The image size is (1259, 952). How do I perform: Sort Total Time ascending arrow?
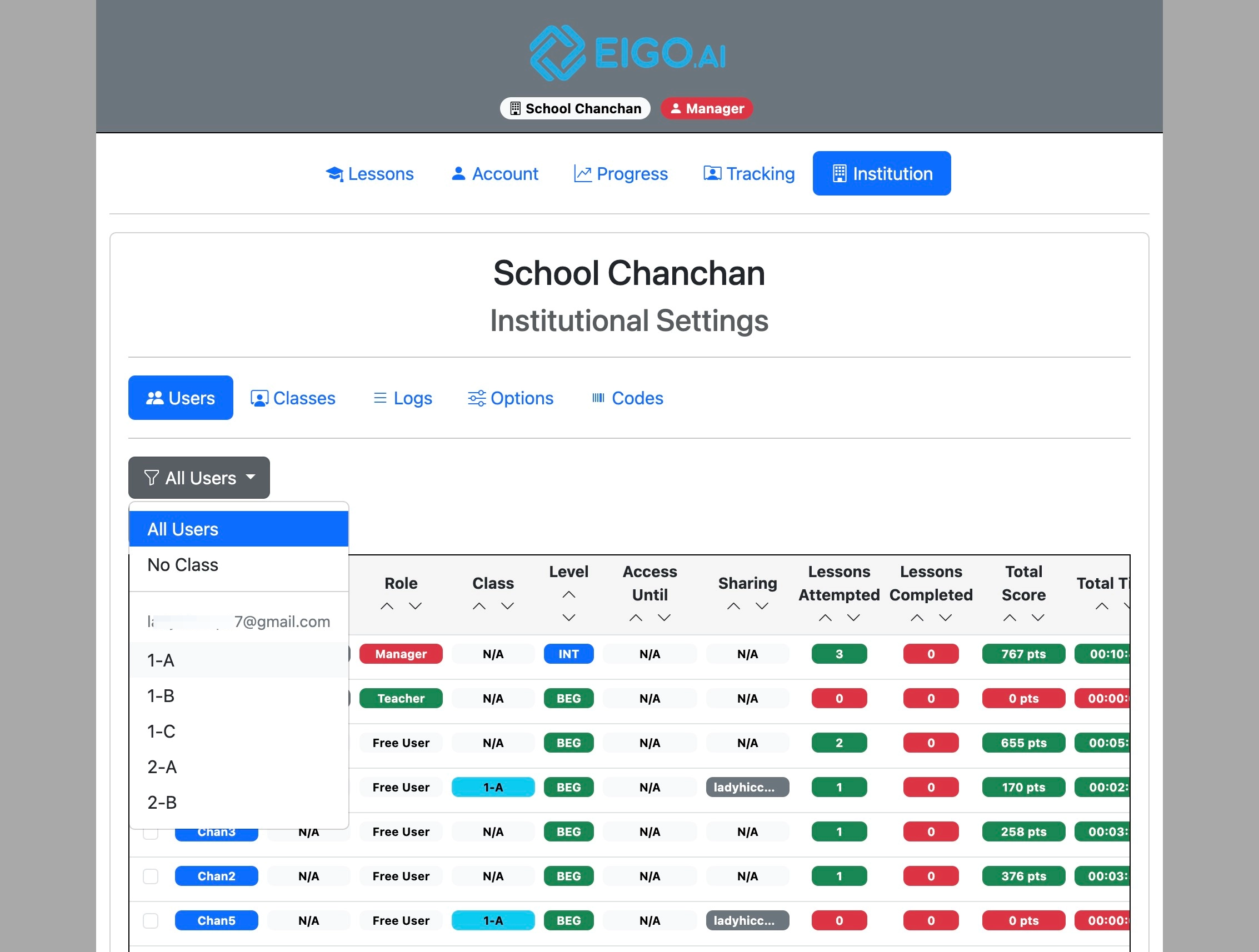click(1102, 606)
